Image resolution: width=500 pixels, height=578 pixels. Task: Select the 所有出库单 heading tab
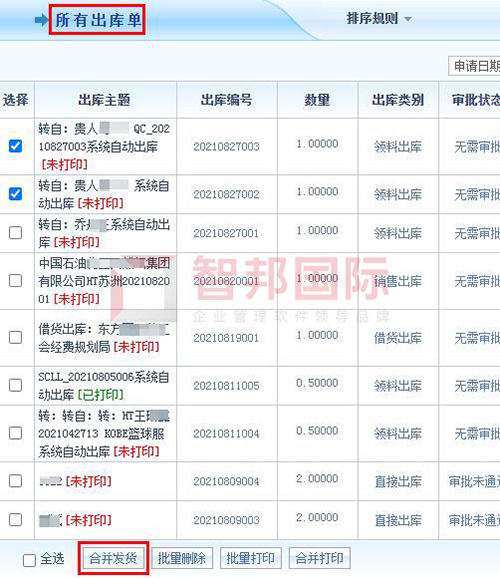[97, 20]
